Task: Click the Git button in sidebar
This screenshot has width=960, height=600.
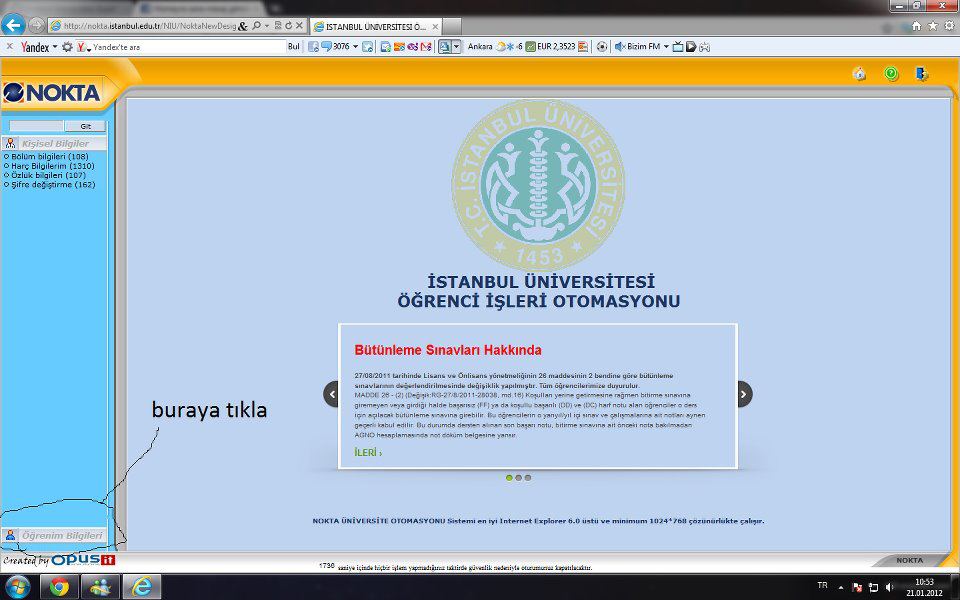Action: click(85, 126)
